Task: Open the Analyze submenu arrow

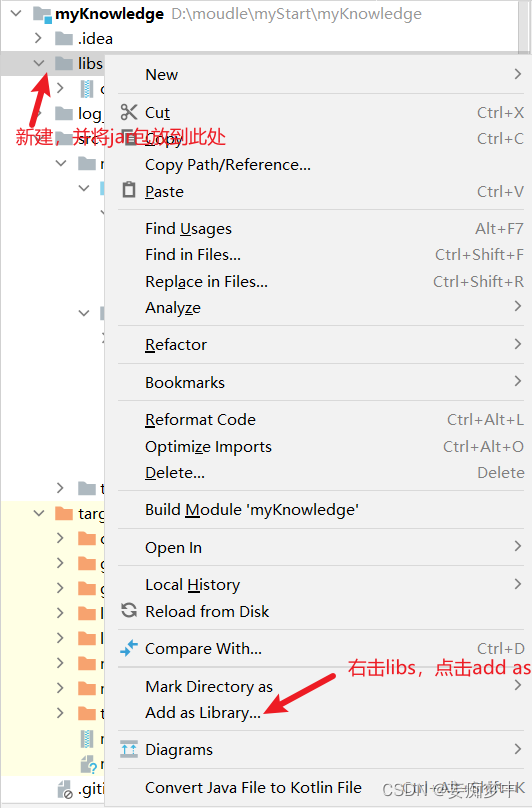Action: pyautogui.click(x=518, y=306)
